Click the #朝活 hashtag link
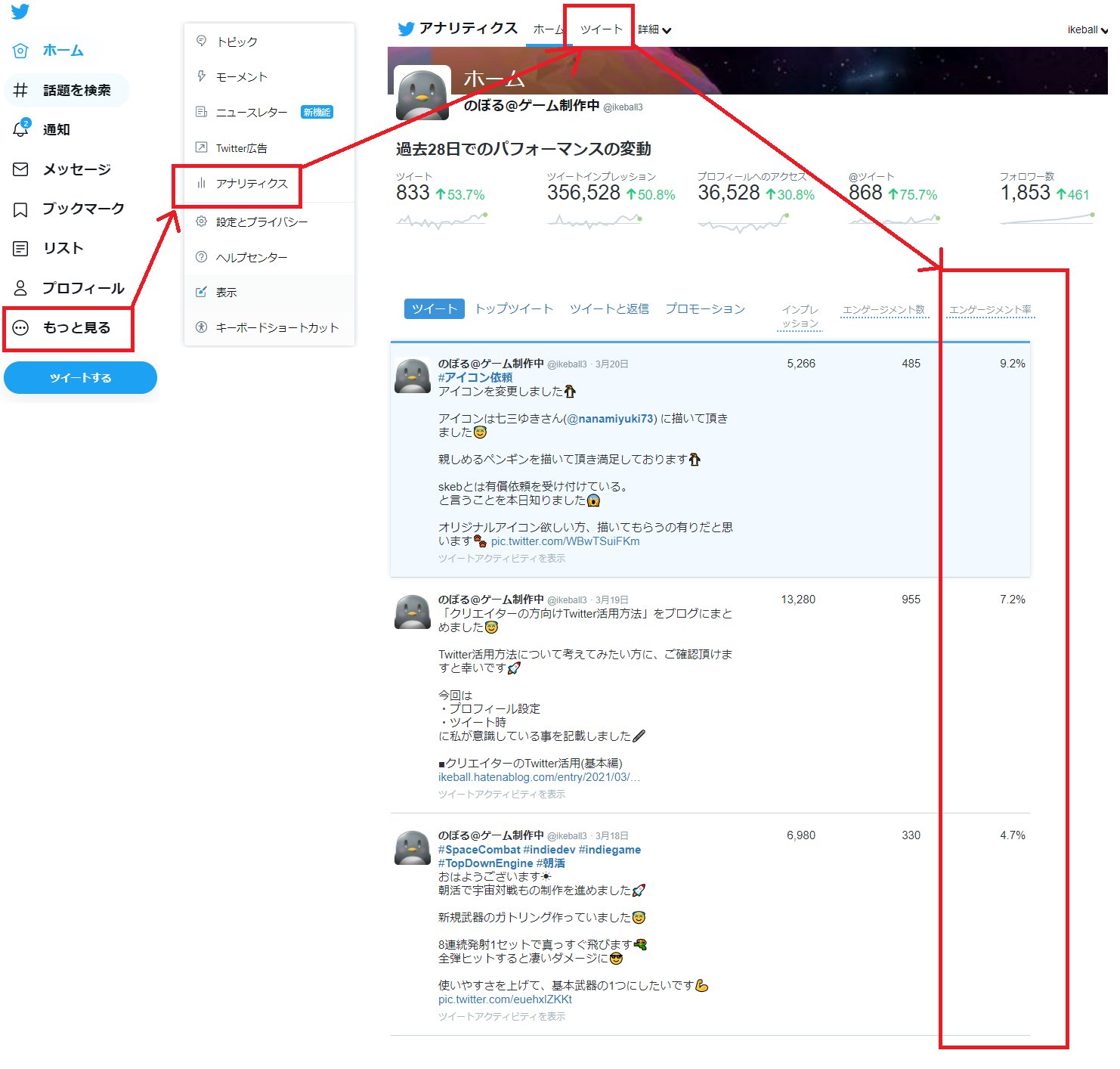The image size is (1120, 1069). (x=551, y=863)
